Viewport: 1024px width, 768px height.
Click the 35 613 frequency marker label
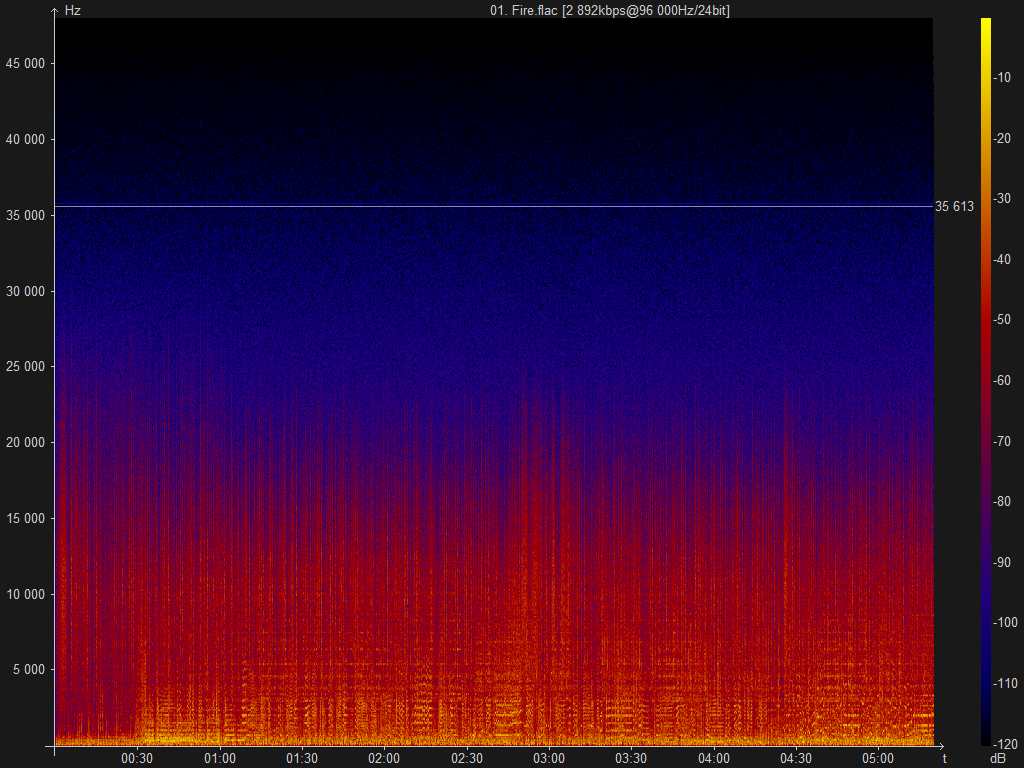954,206
